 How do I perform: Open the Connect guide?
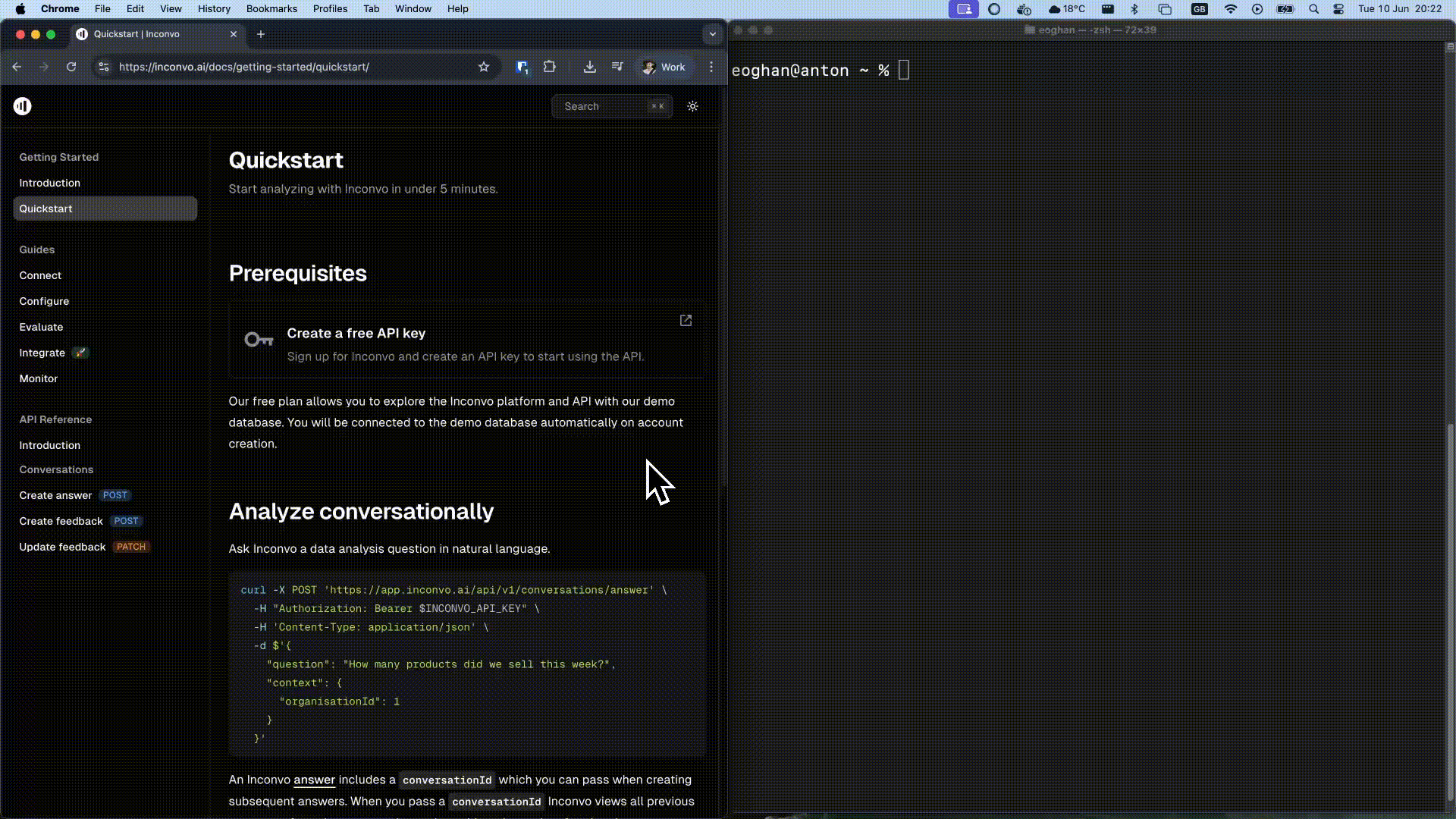pos(40,275)
